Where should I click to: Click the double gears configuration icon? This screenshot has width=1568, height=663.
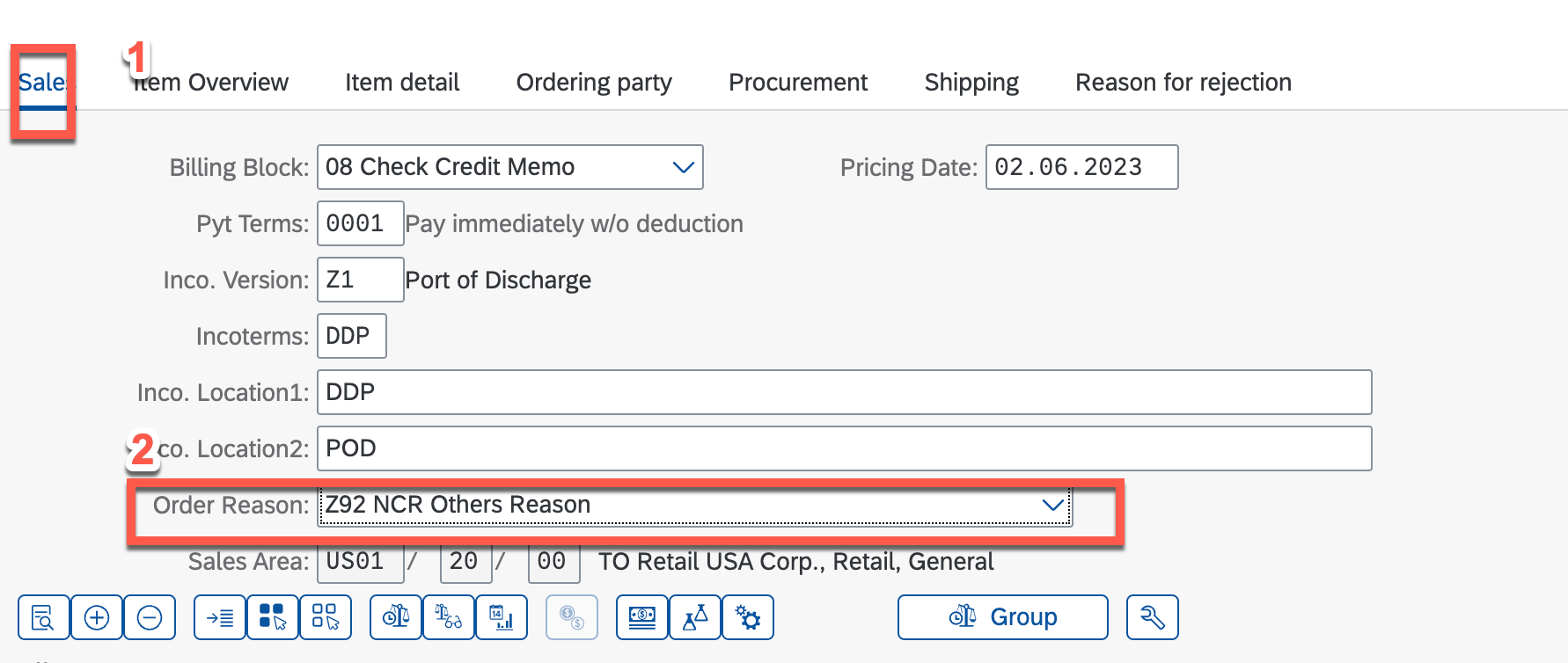tap(748, 617)
